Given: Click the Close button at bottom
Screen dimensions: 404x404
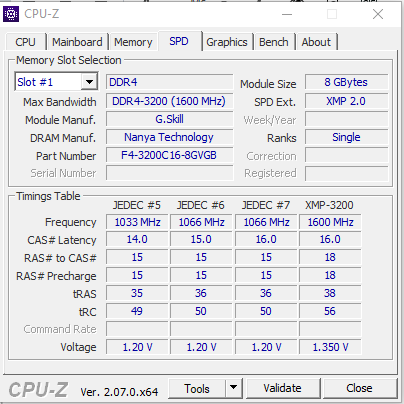Looking at the screenshot, I should 359,388.
